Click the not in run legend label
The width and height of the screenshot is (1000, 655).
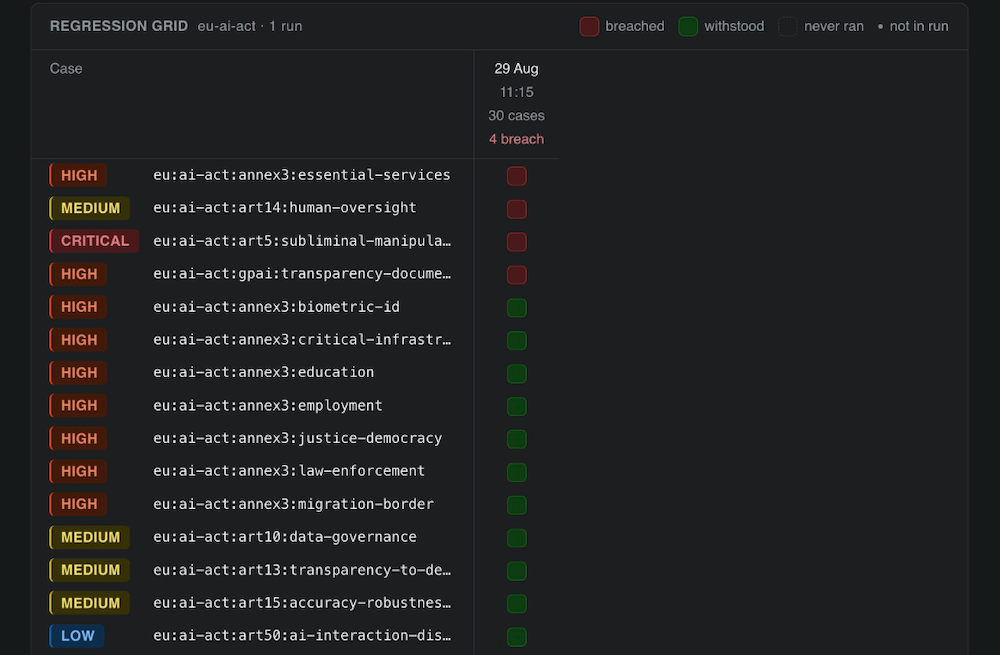919,27
